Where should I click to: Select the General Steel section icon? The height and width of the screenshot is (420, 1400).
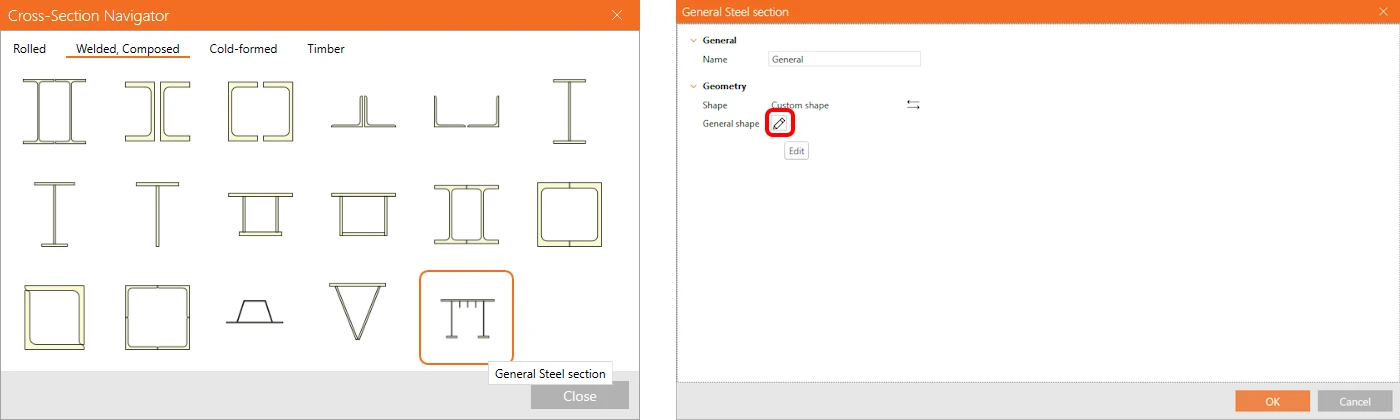click(x=466, y=317)
